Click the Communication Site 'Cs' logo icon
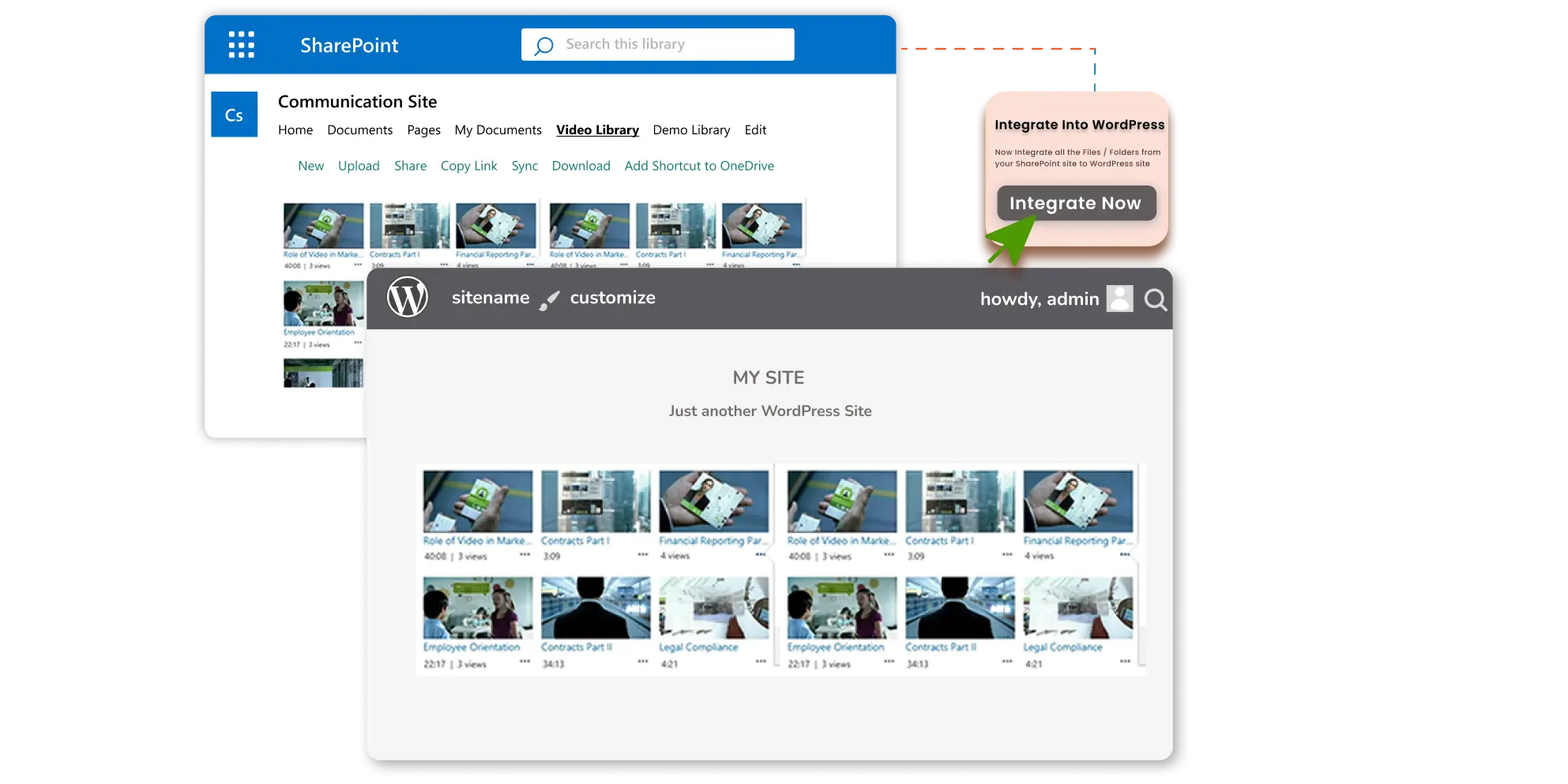The width and height of the screenshot is (1568, 784). click(234, 114)
